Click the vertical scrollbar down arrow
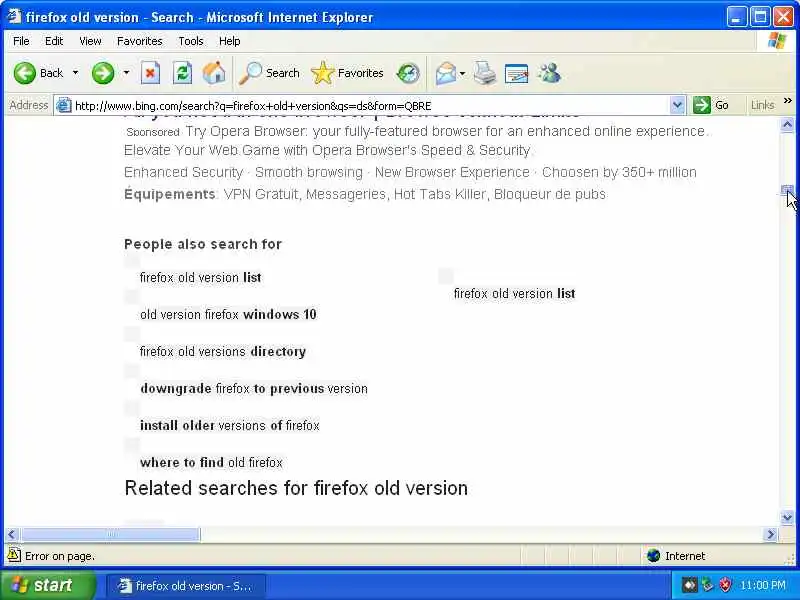The image size is (800, 600). [x=787, y=518]
